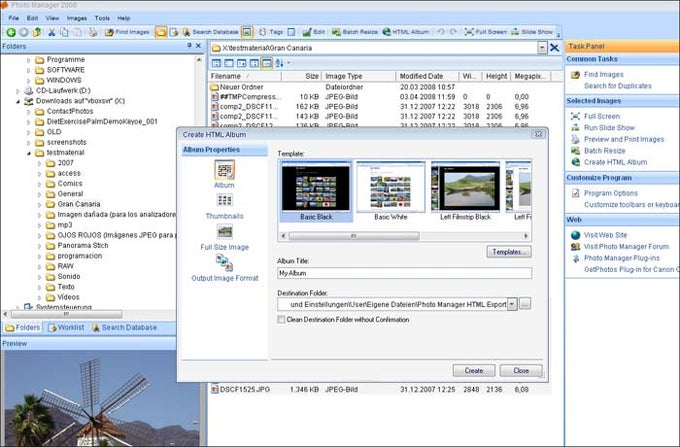Open Destination Folder dropdown
Image resolution: width=680 pixels, height=447 pixels.
coord(512,304)
